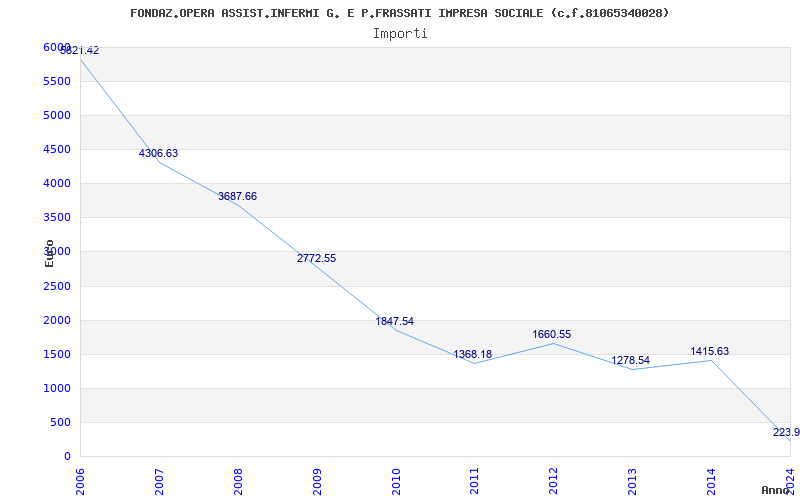The height and width of the screenshot is (500, 800).
Task: Click the 'Euro' y-axis title
Action: [x=49, y=253]
